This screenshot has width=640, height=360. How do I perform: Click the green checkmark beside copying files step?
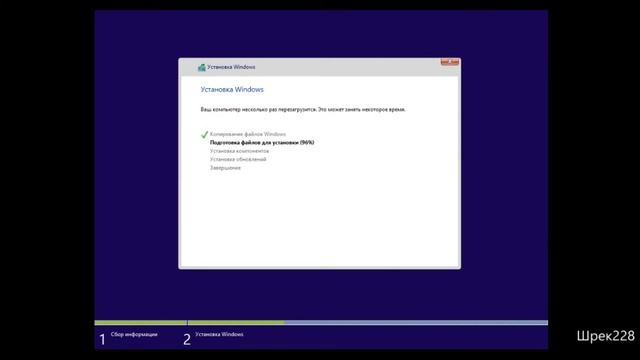pyautogui.click(x=204, y=134)
